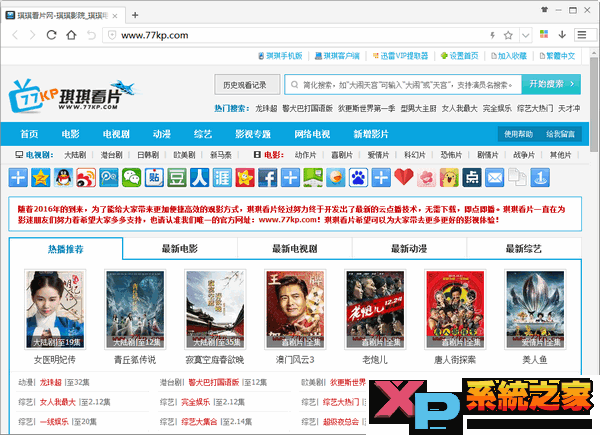Share to WeChat icon
The height and width of the screenshot is (435, 600).
132,178
